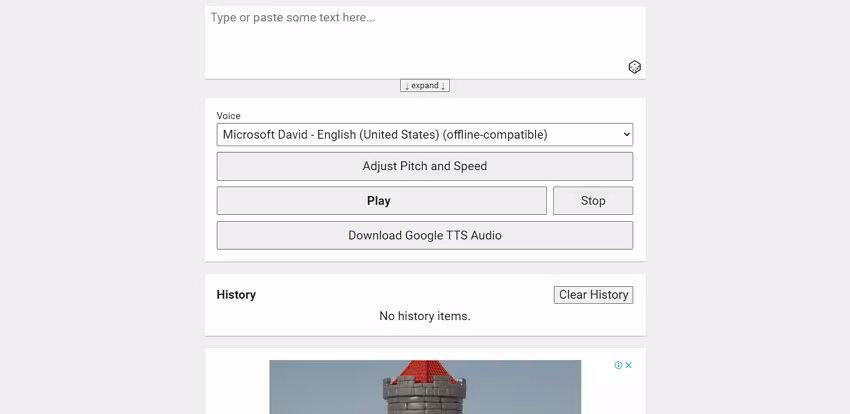
Task: Select the Microsoft David voice text
Action: point(385,134)
